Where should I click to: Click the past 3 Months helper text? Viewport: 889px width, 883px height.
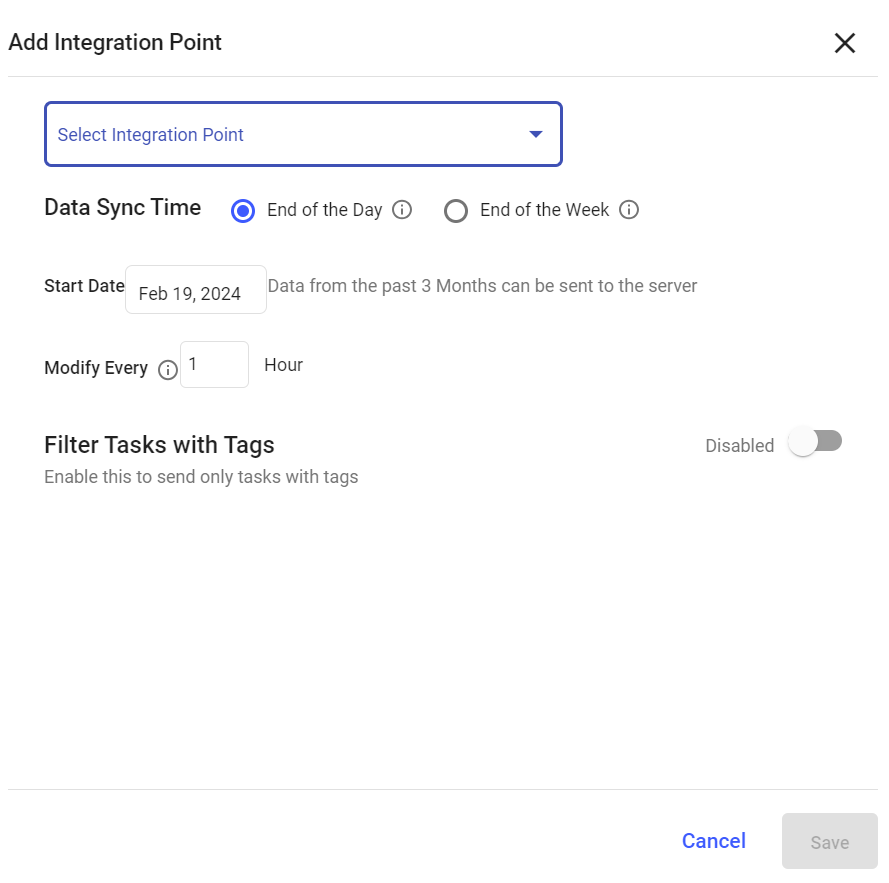(482, 286)
